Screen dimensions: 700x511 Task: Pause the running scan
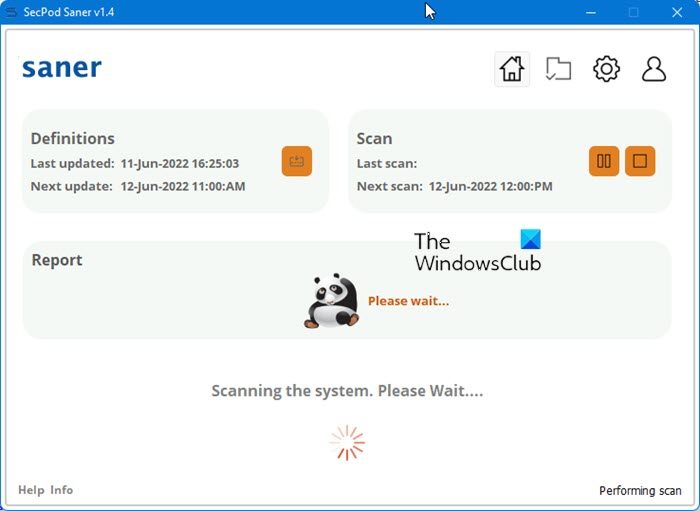[x=604, y=161]
